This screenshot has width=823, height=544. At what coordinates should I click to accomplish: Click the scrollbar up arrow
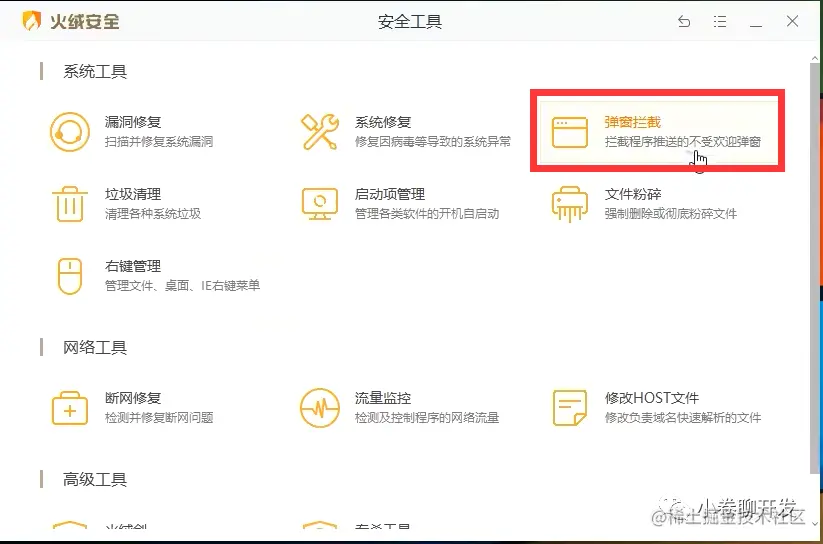[x=815, y=58]
